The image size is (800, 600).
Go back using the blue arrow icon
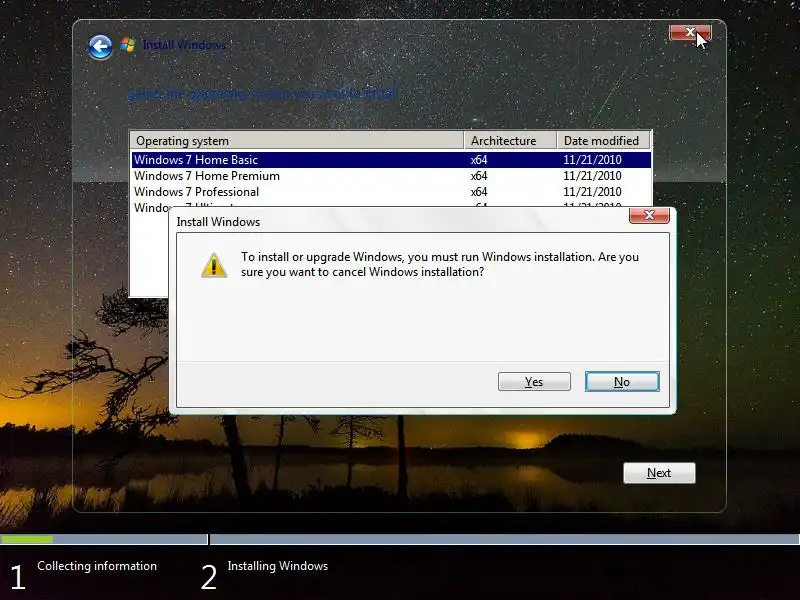pyautogui.click(x=101, y=47)
